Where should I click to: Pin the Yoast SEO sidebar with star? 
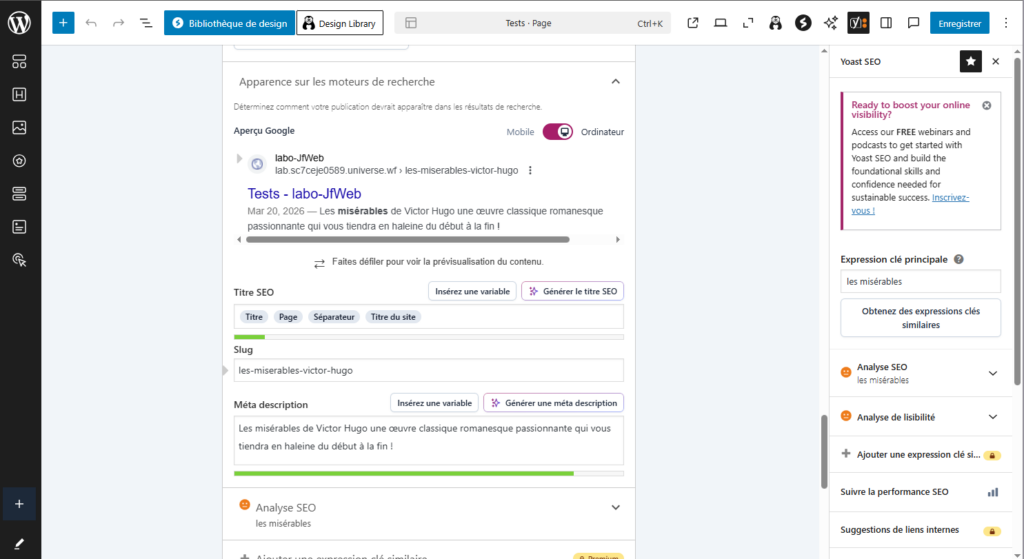pyautogui.click(x=970, y=61)
